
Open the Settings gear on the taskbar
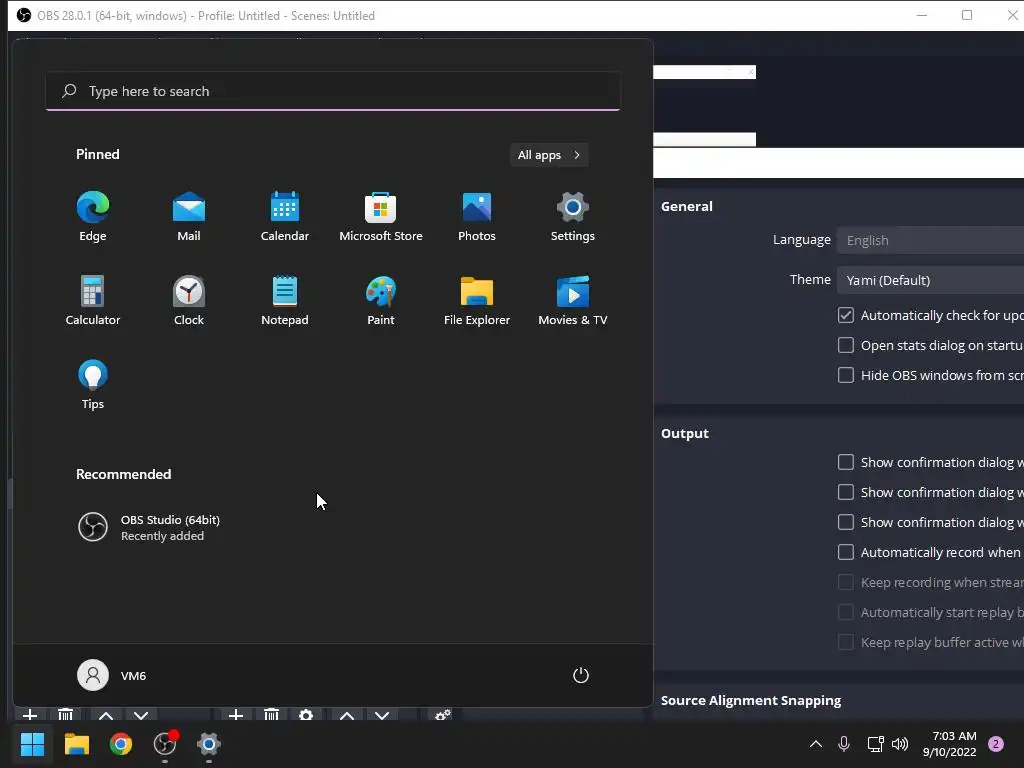pos(209,744)
